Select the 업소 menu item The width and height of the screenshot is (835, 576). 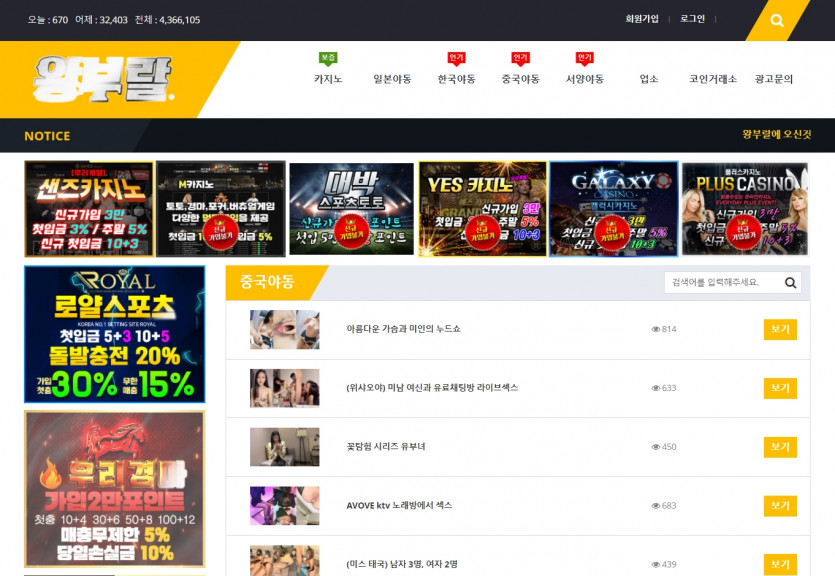click(648, 79)
